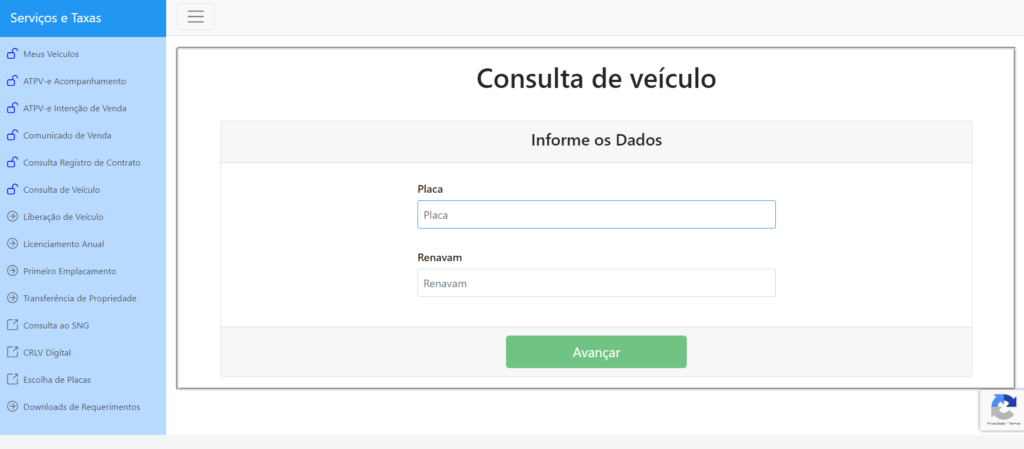Image resolution: width=1024 pixels, height=449 pixels.
Task: Open Consulta Registro de Contrato
Action: click(x=82, y=162)
